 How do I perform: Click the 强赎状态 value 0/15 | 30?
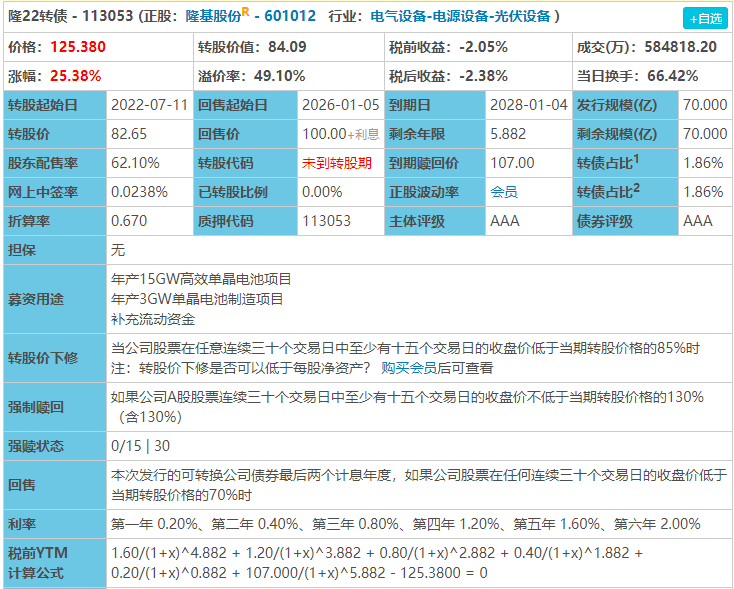140,446
